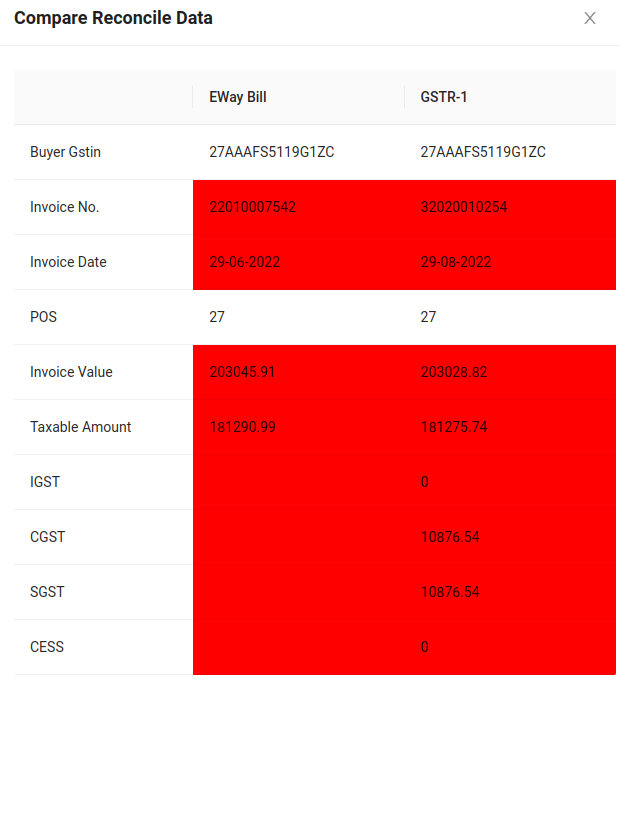Click GSTR-1 buyer GSTIN value
This screenshot has width=620, height=816.
(483, 152)
